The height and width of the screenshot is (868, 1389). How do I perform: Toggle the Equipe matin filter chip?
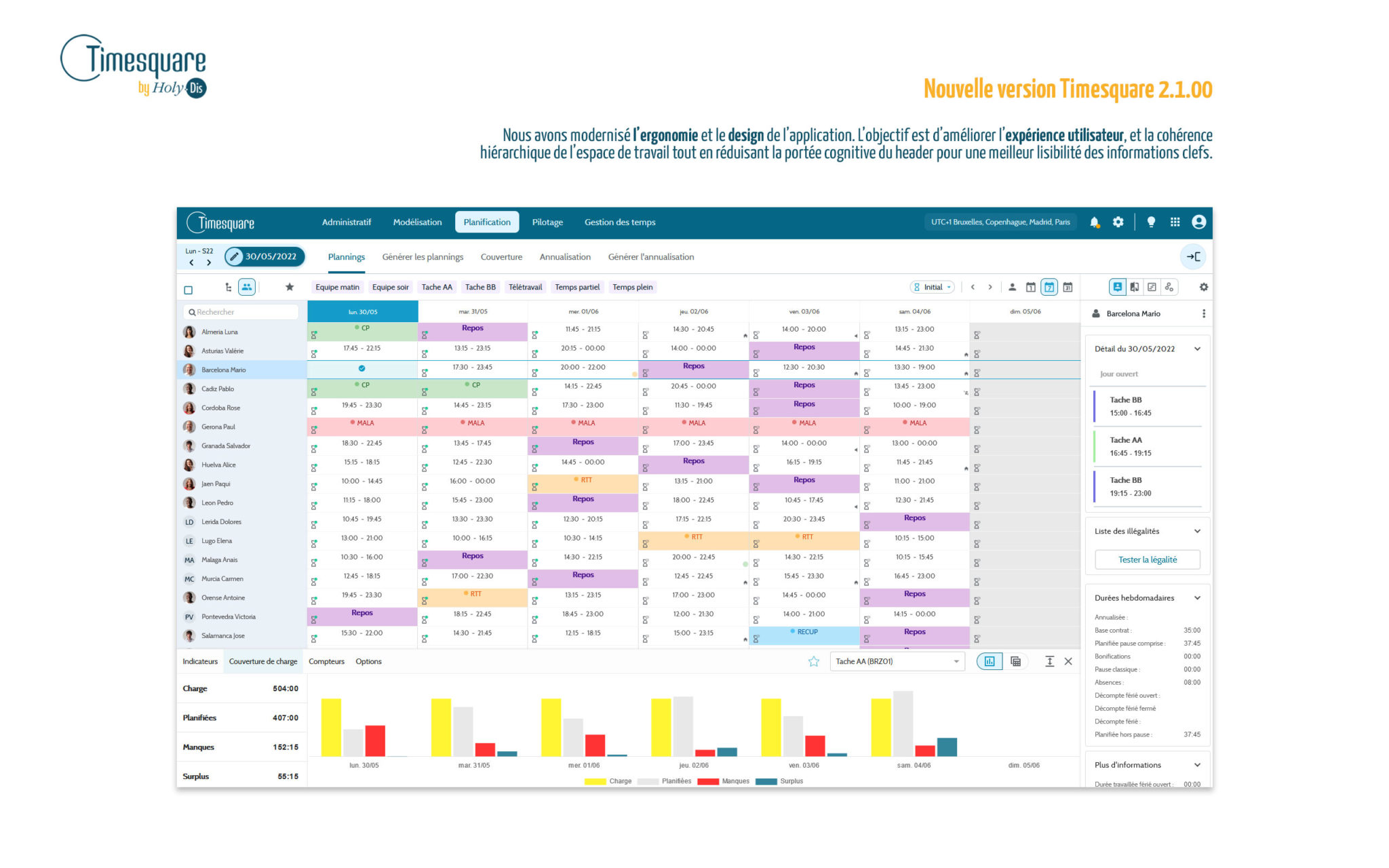(x=337, y=287)
